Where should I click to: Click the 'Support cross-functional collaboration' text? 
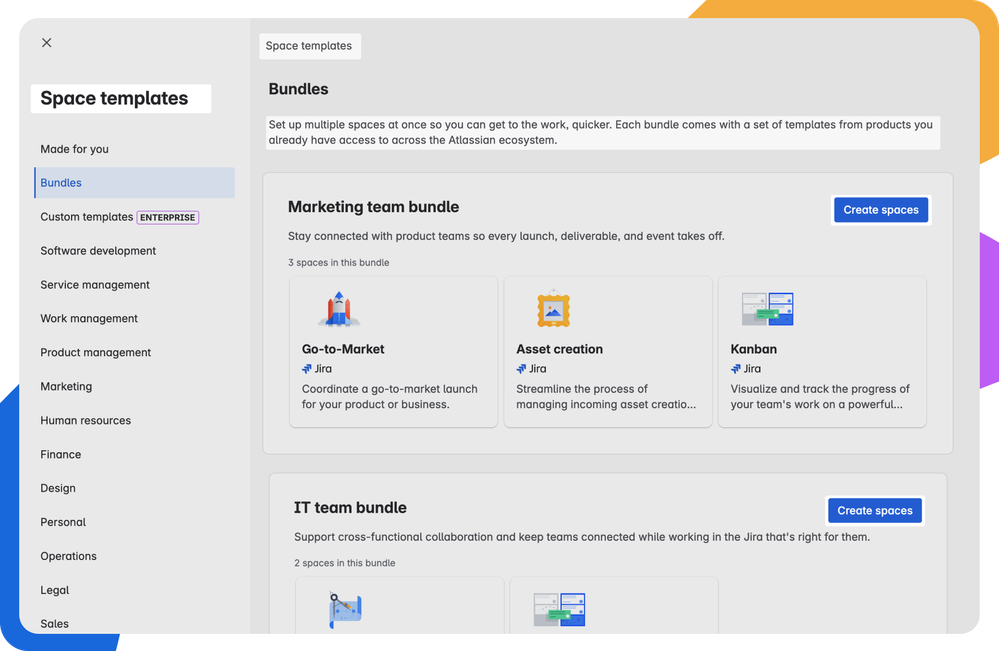coord(582,537)
